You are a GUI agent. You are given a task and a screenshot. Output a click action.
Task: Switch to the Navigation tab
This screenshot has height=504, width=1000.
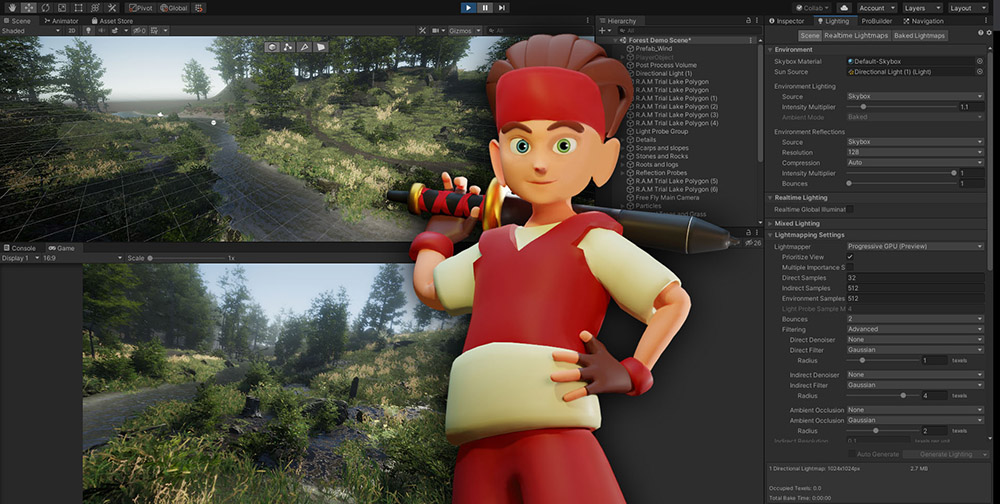(923, 21)
